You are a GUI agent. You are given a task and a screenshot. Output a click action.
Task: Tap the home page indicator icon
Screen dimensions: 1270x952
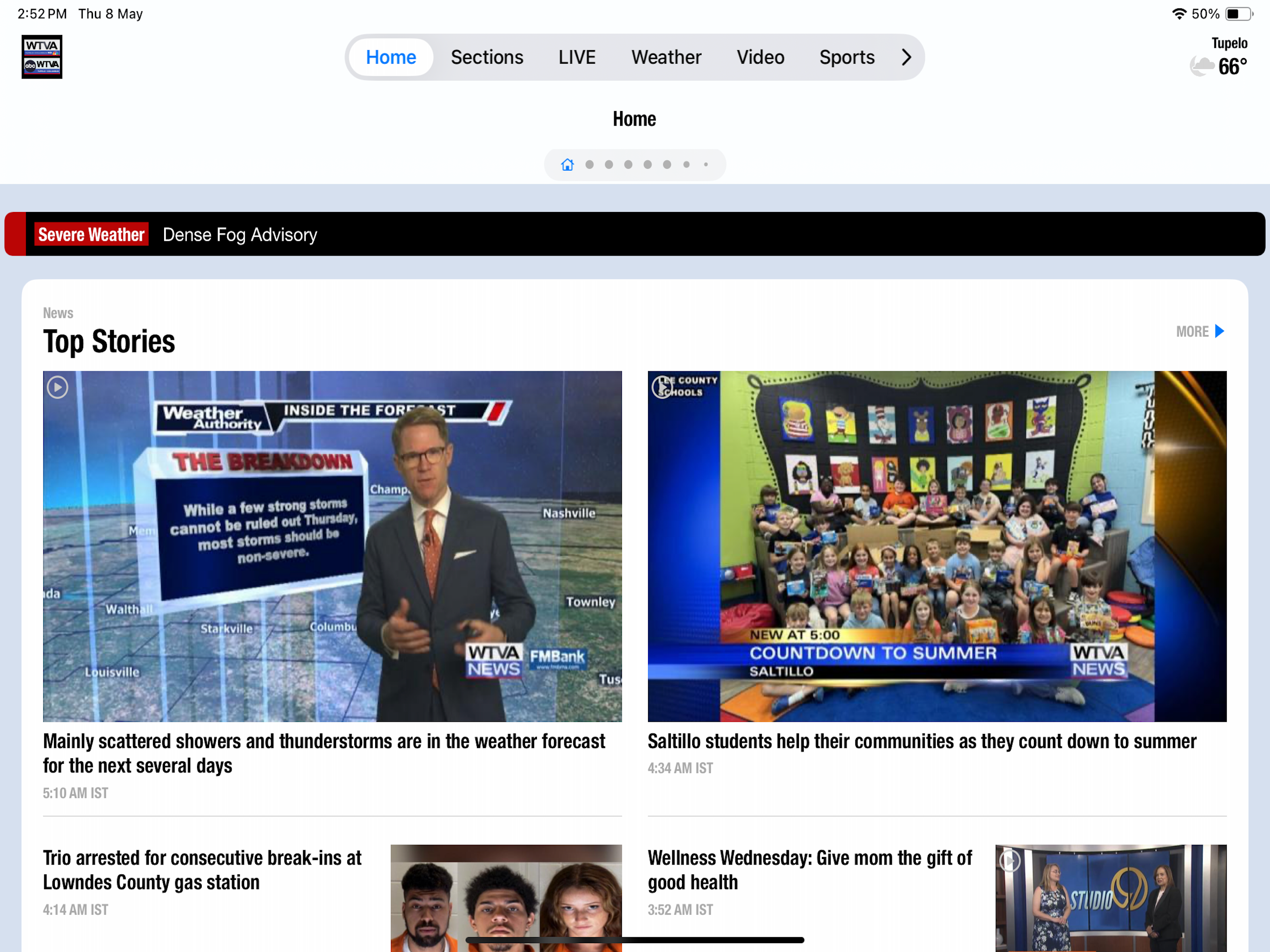[x=567, y=165]
